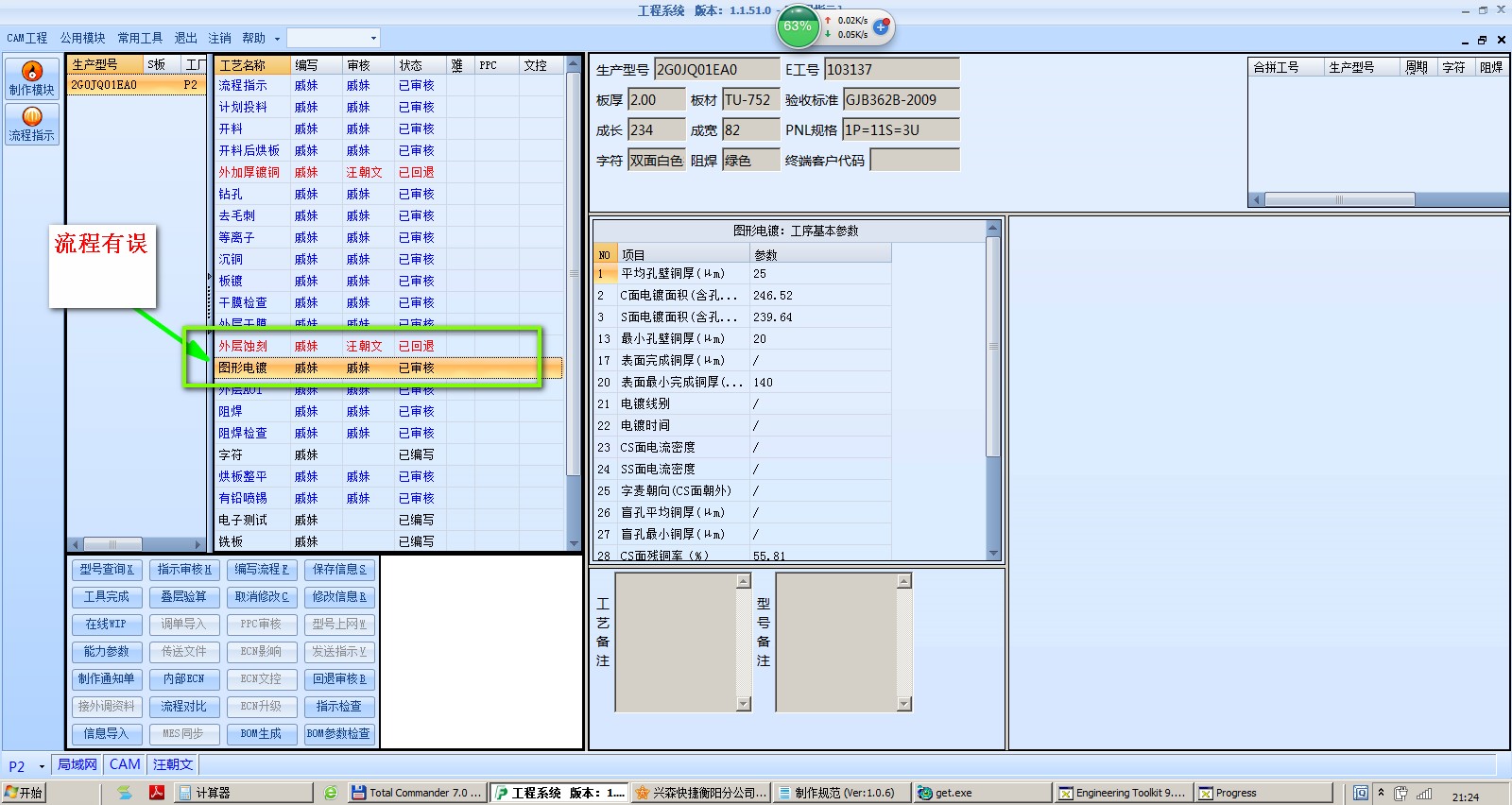Click the network tray icon

(1424, 794)
